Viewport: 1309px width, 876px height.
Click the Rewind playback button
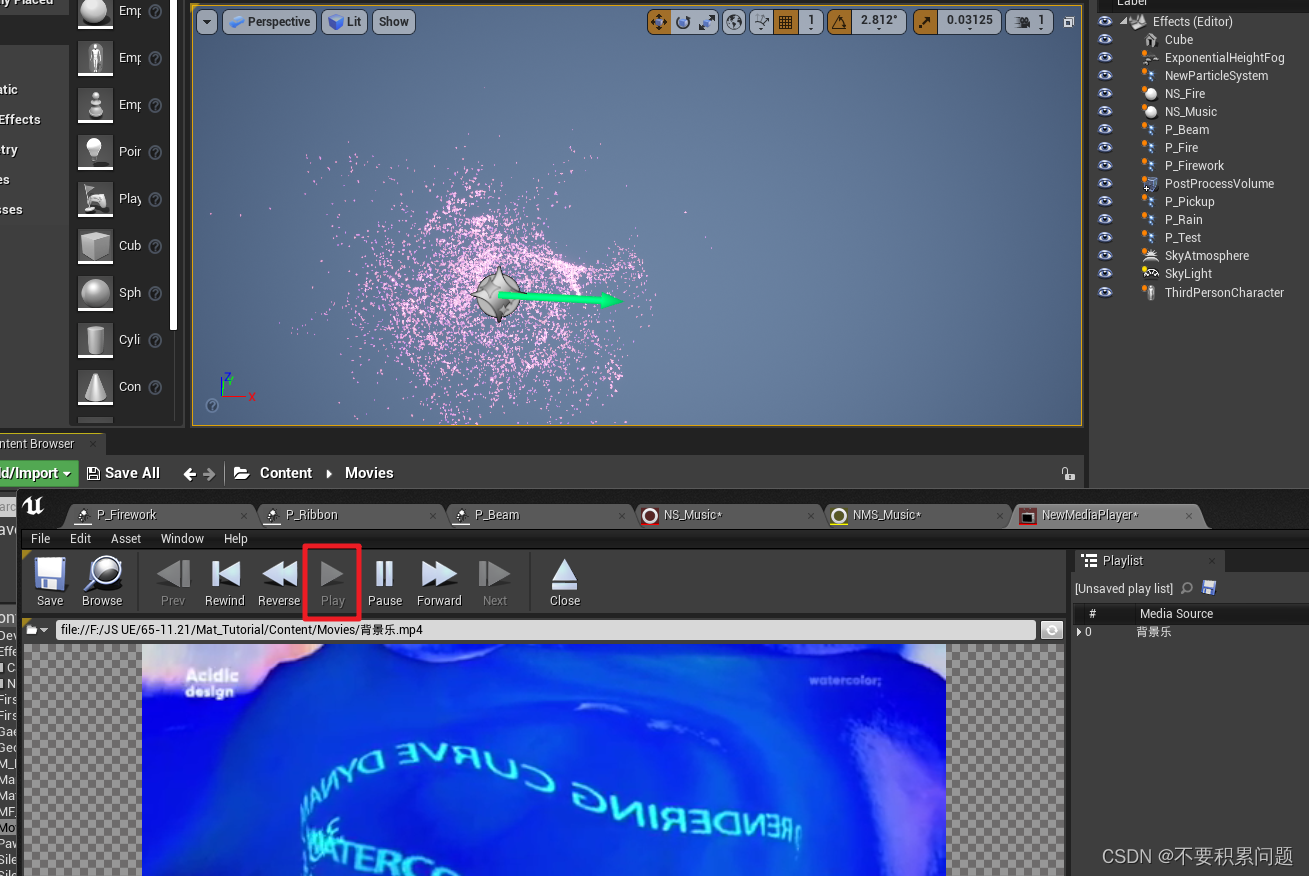point(225,582)
